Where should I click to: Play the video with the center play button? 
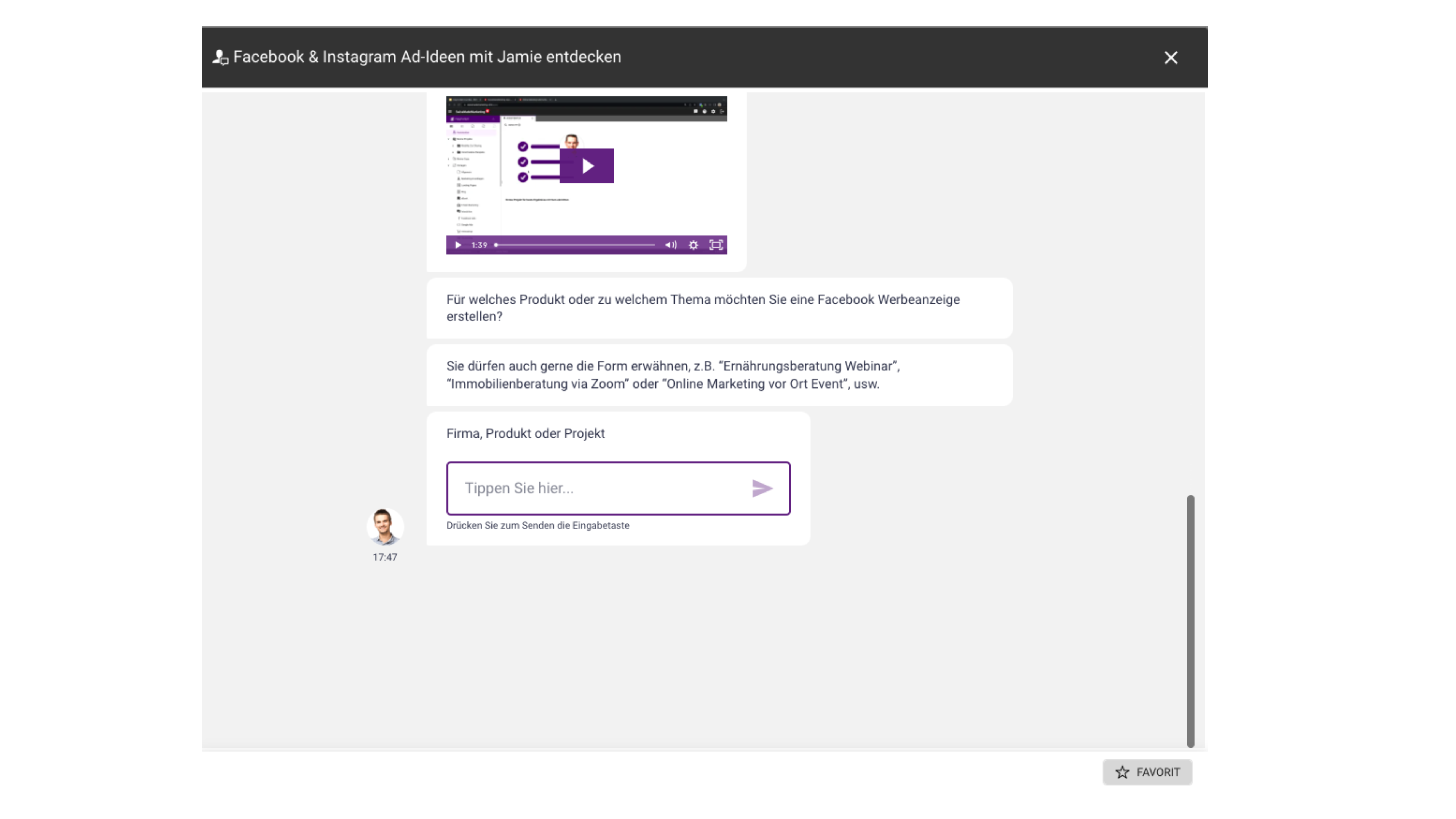(587, 166)
